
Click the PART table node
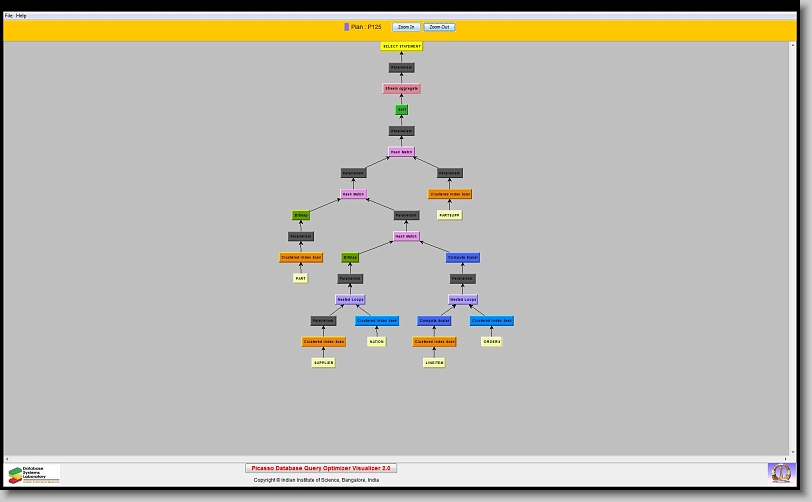(x=301, y=278)
